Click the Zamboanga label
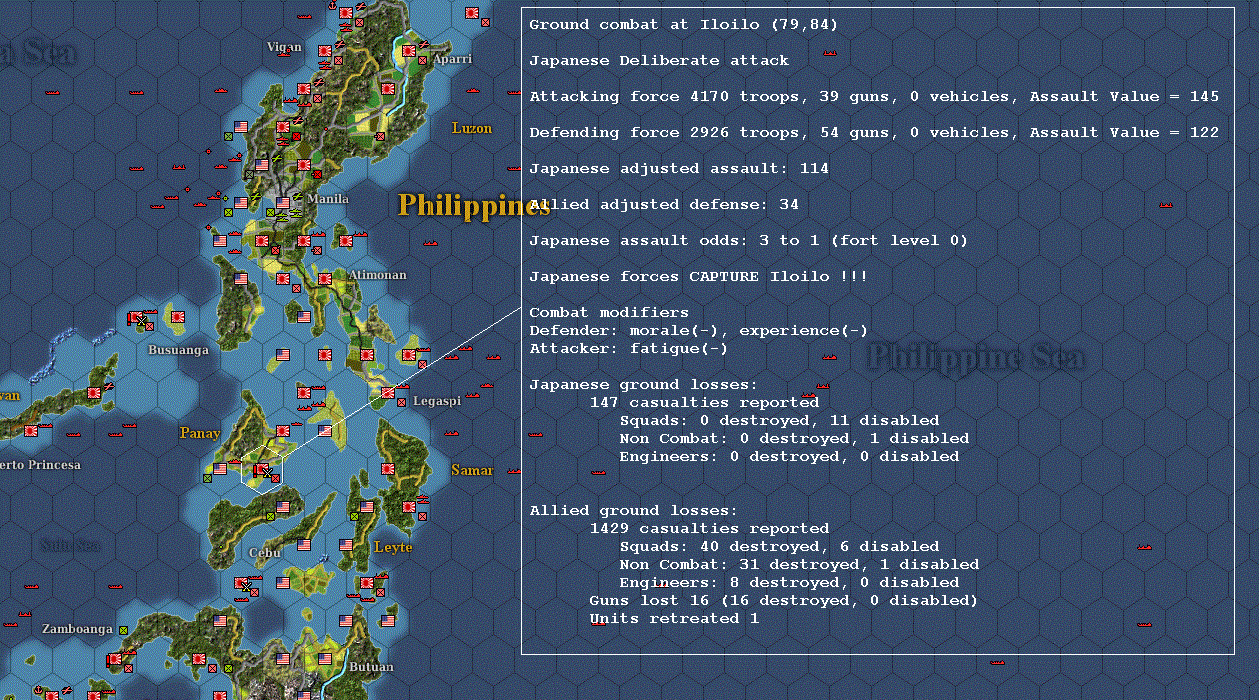 tap(78, 629)
